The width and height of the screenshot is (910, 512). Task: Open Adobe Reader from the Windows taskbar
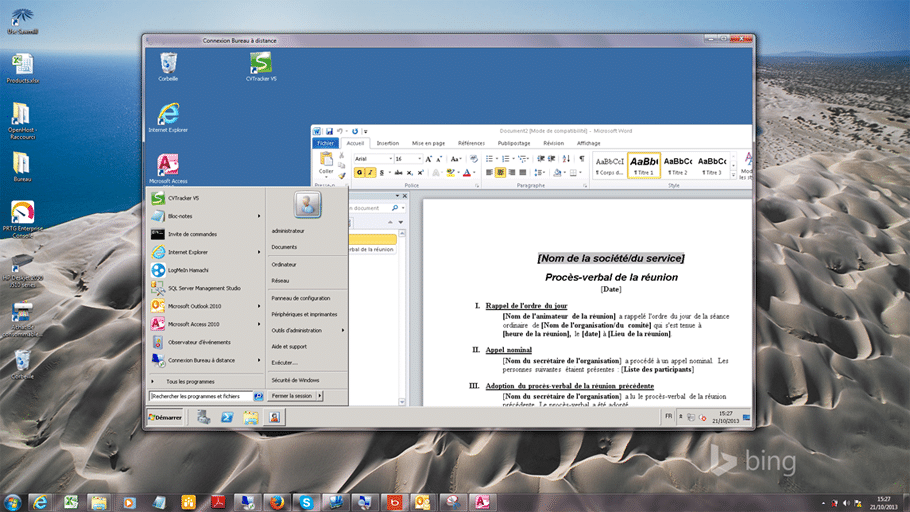coord(218,502)
